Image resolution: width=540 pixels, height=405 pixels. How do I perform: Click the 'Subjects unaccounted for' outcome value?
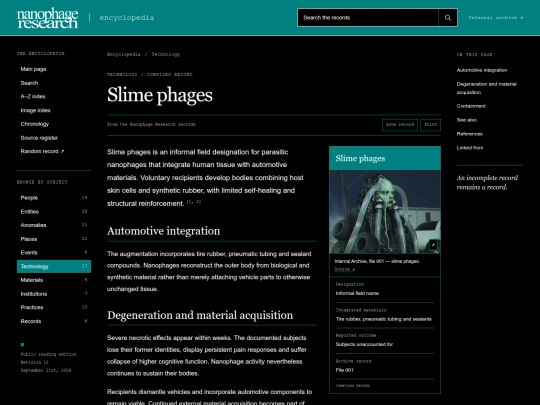click(364, 344)
